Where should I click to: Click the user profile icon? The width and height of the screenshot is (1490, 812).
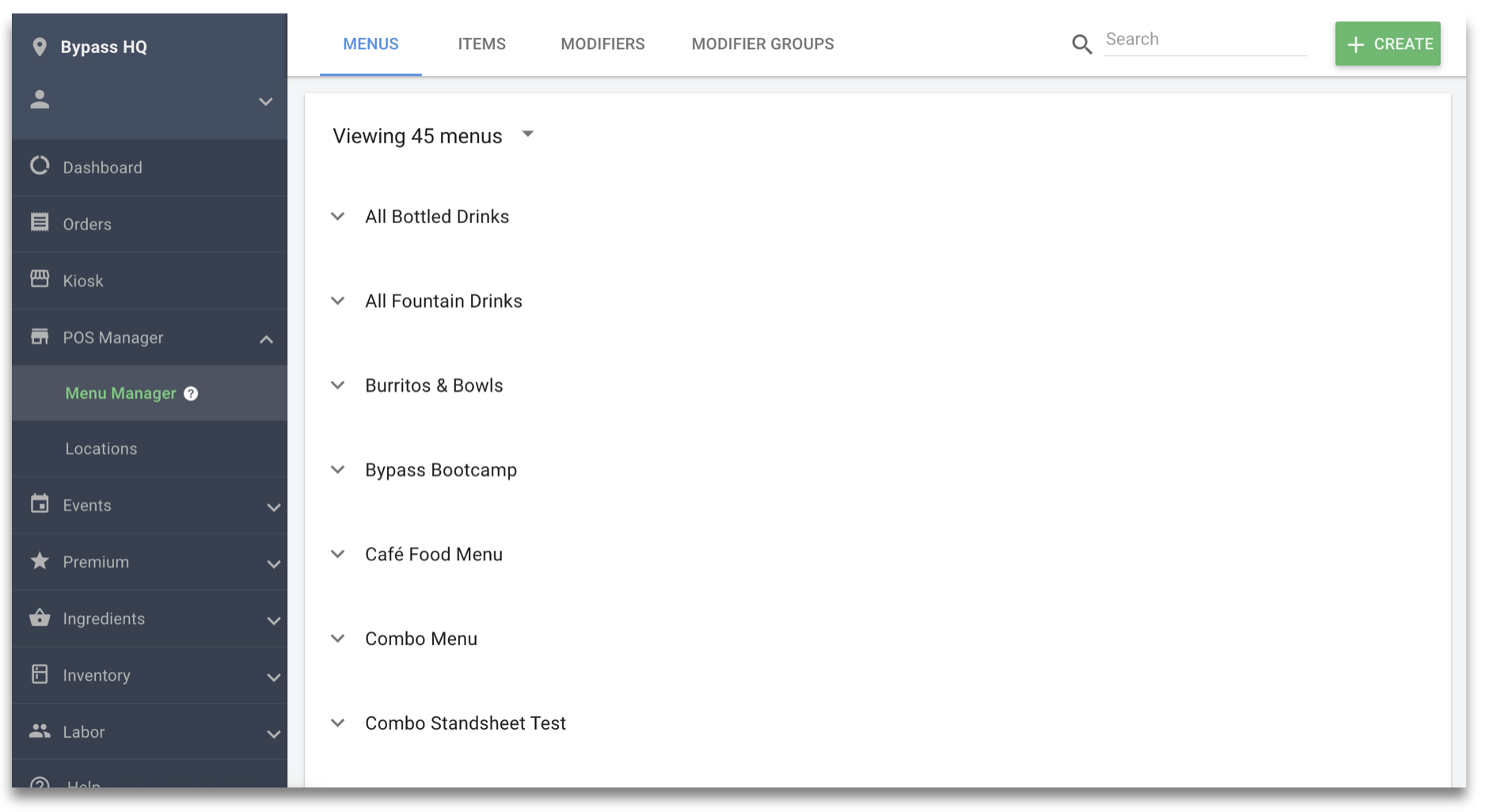[x=40, y=100]
